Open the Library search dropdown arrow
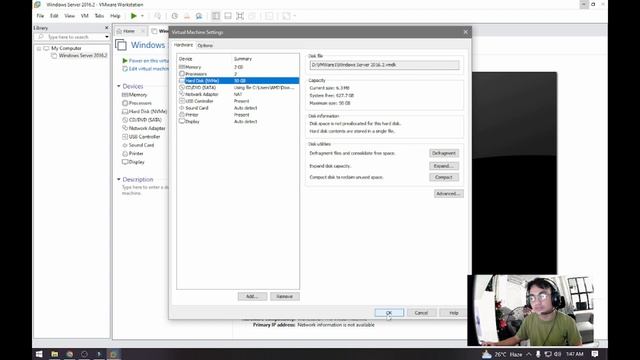Image resolution: width=640 pixels, height=360 pixels. [107, 37]
